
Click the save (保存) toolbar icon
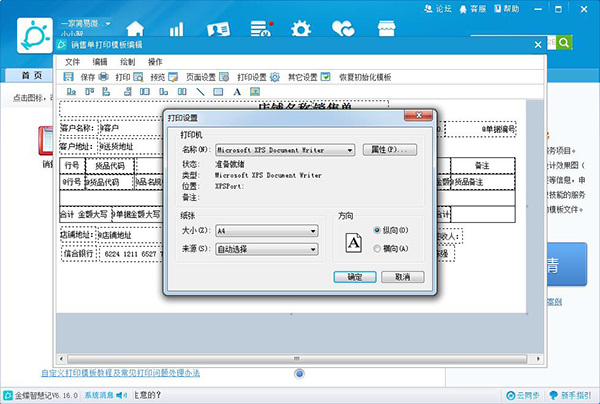(x=81, y=76)
